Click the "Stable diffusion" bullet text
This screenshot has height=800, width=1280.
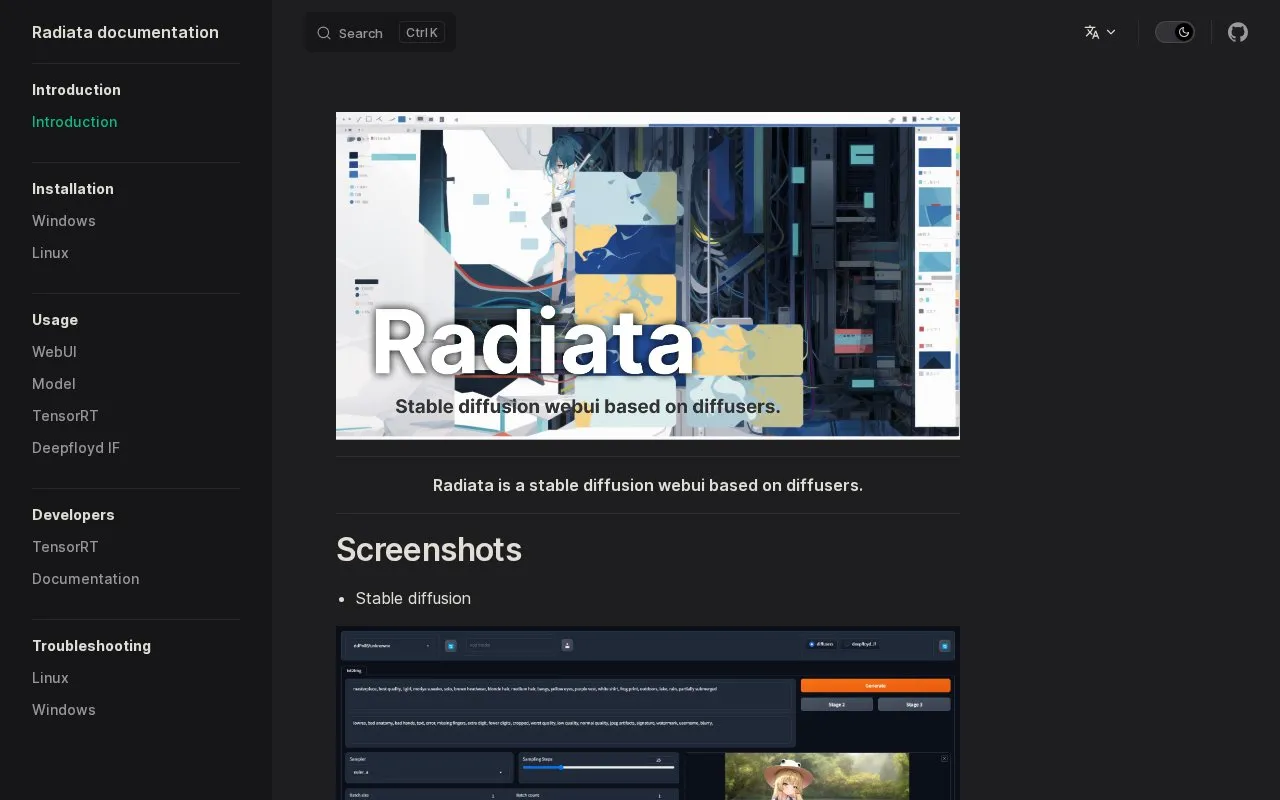pyautogui.click(x=413, y=598)
